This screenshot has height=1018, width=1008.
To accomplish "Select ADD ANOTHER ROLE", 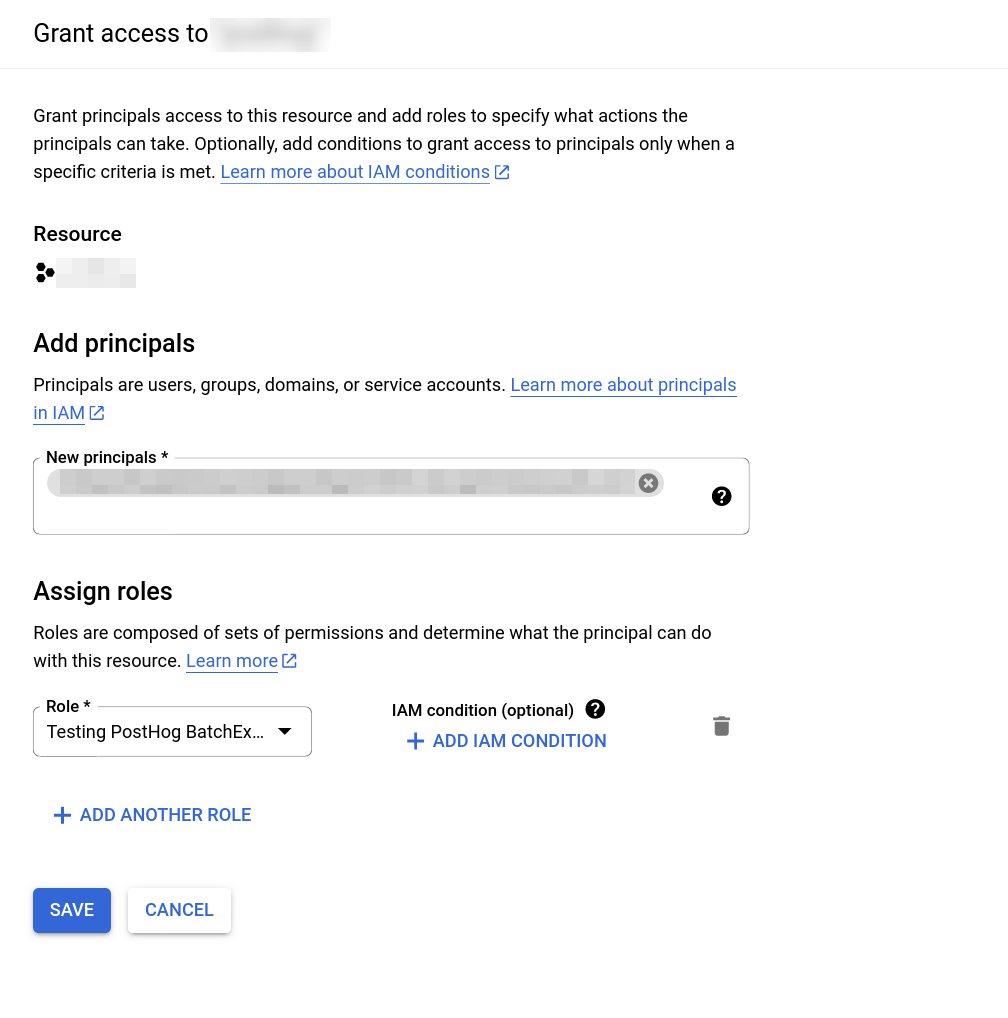I will coord(165,814).
